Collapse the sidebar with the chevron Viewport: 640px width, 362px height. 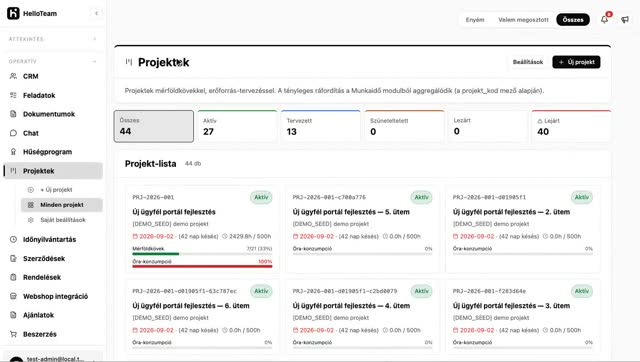96,13
